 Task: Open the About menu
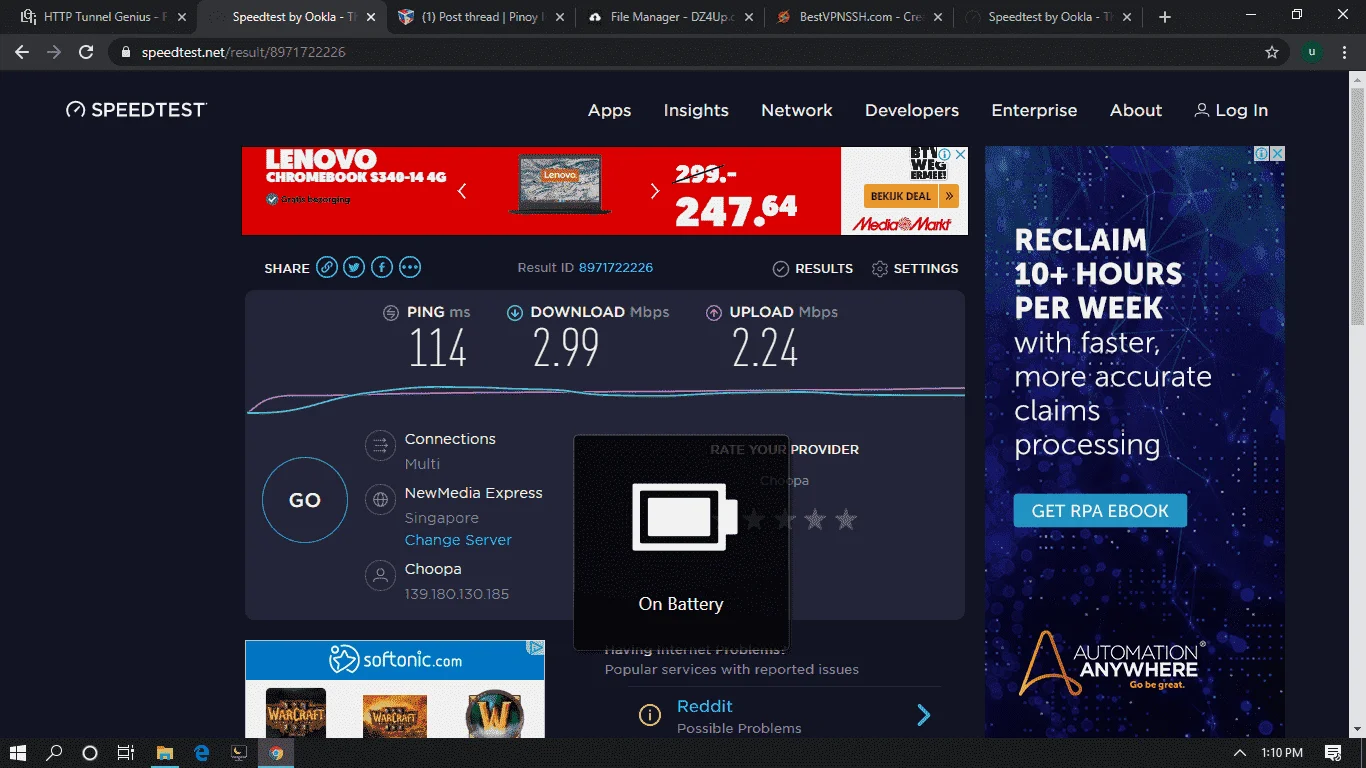1136,110
